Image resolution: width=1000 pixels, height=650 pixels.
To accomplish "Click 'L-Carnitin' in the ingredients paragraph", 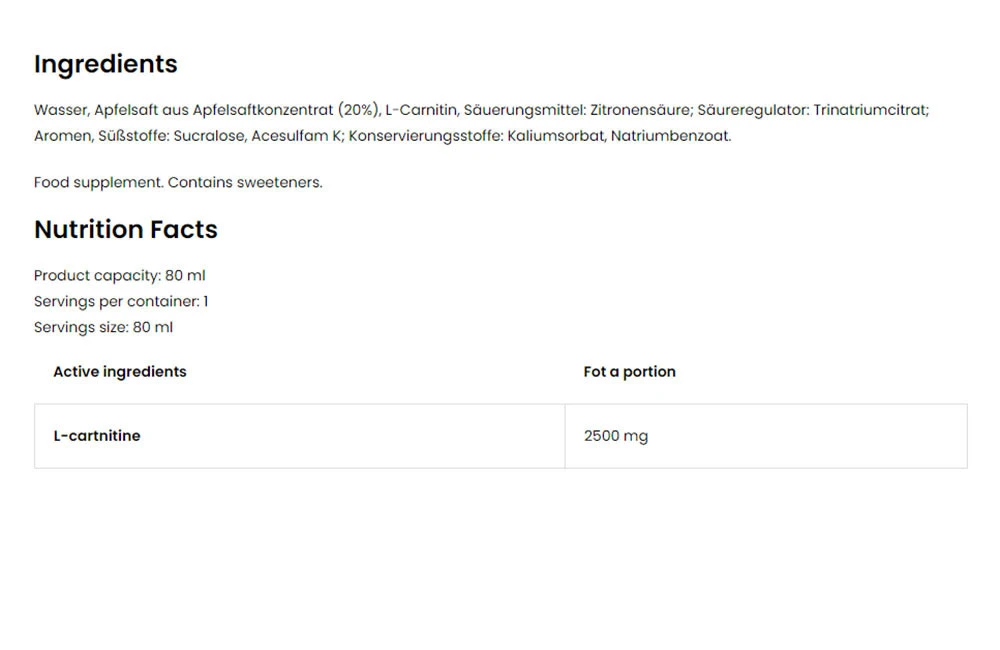I will (420, 110).
